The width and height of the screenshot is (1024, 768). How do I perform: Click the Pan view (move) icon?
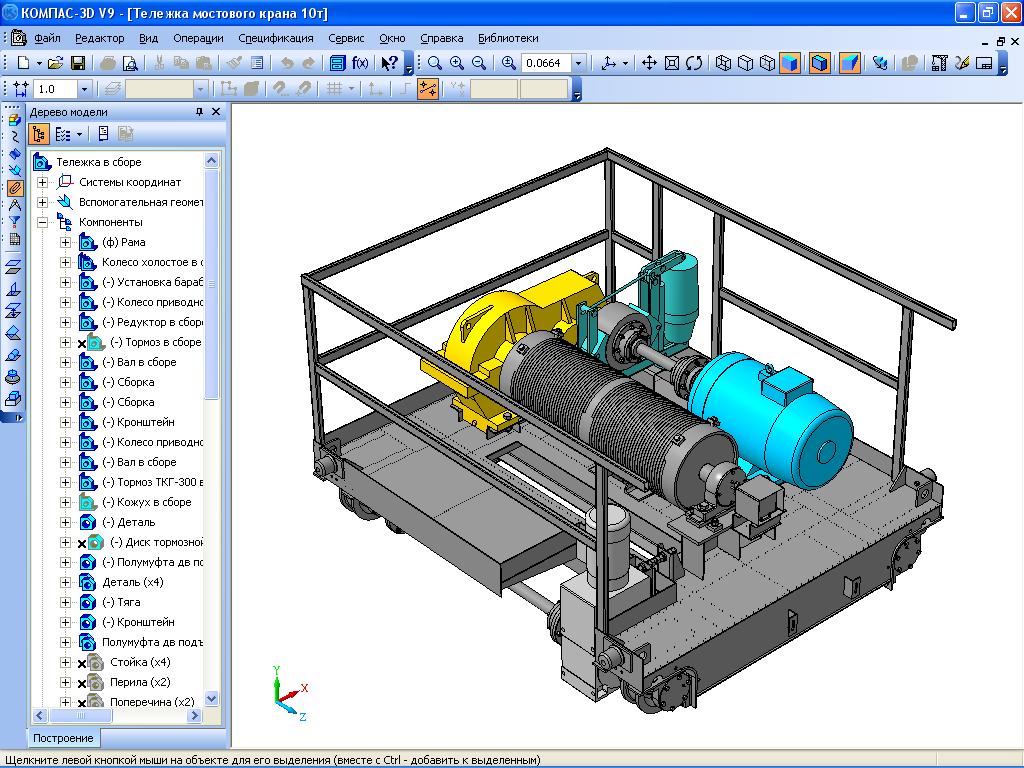point(649,63)
